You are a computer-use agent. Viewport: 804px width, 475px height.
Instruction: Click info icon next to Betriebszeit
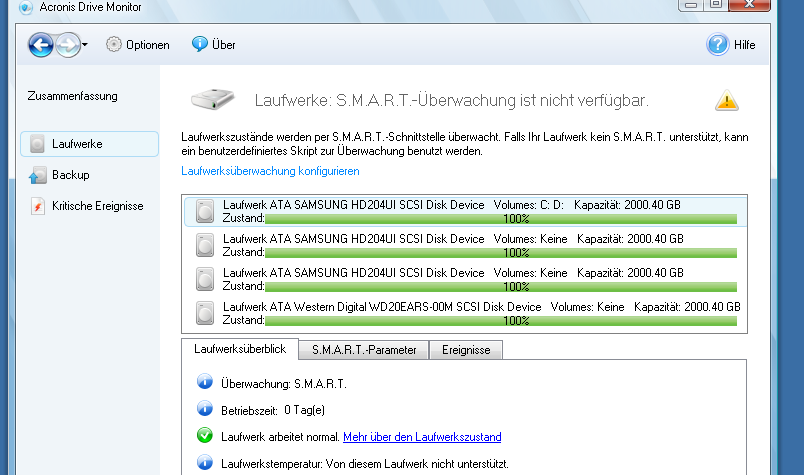click(205, 409)
